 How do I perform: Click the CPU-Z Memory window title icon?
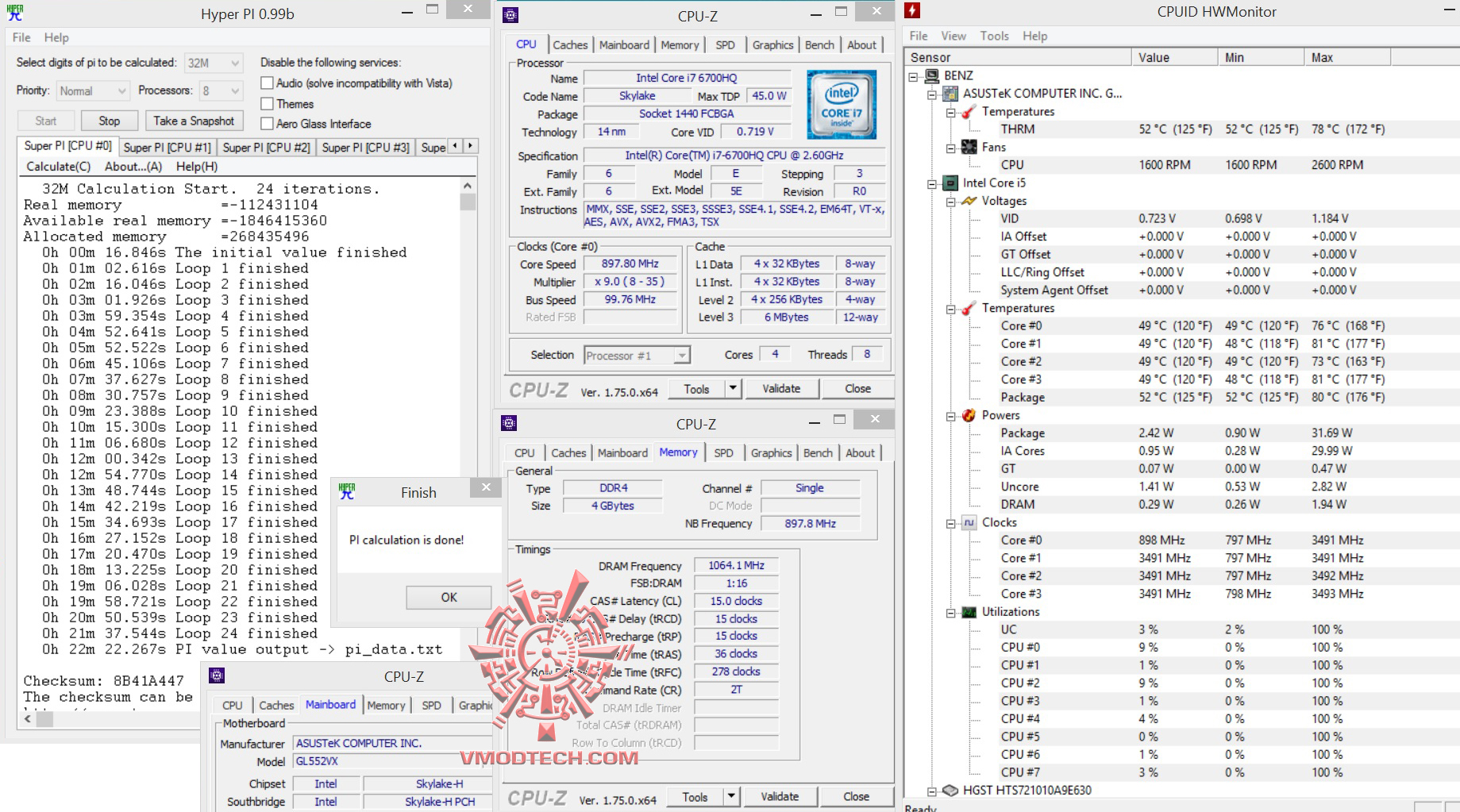coord(509,423)
